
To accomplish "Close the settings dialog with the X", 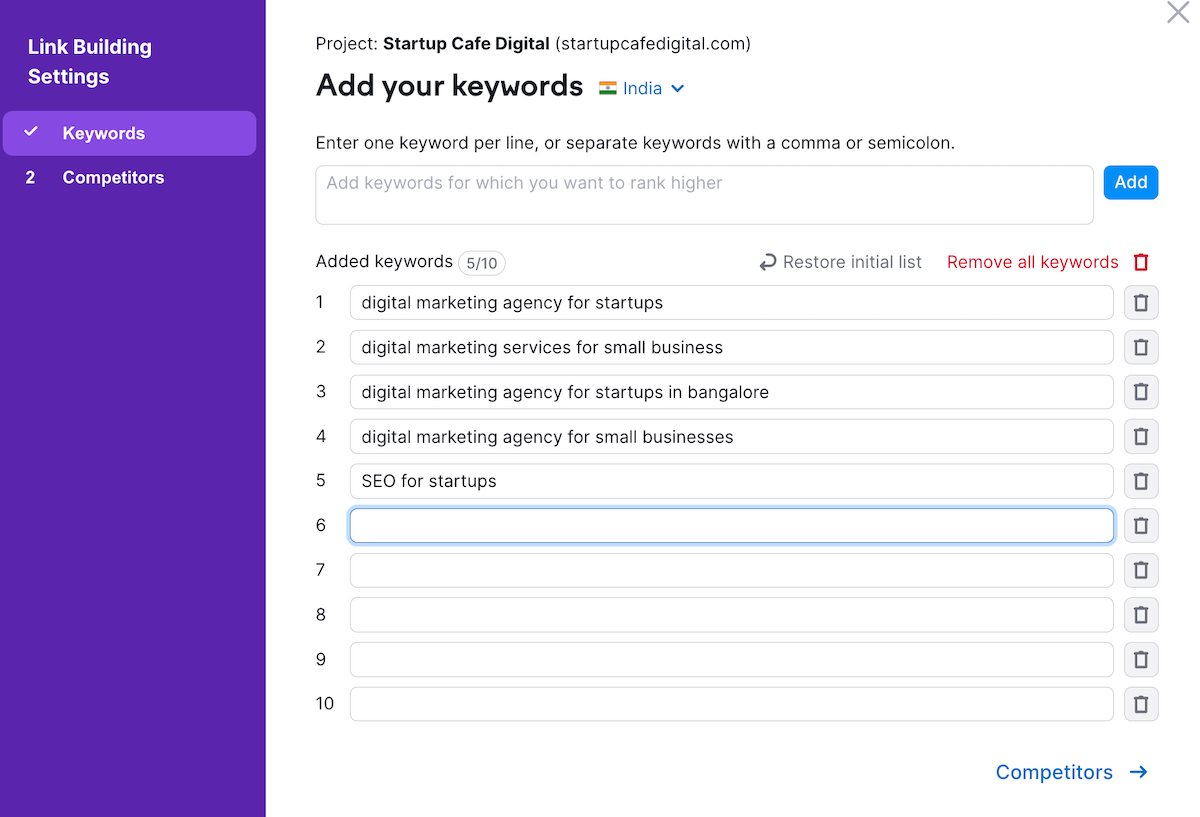I will [1178, 13].
